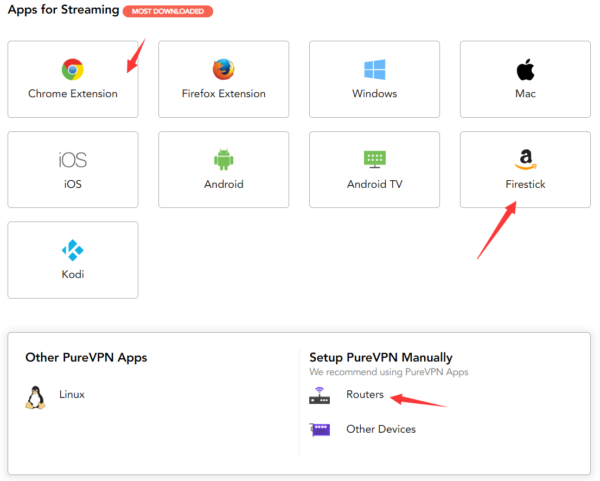Open the Chrome Extension label
This screenshot has height=481, width=600.
pos(73,93)
